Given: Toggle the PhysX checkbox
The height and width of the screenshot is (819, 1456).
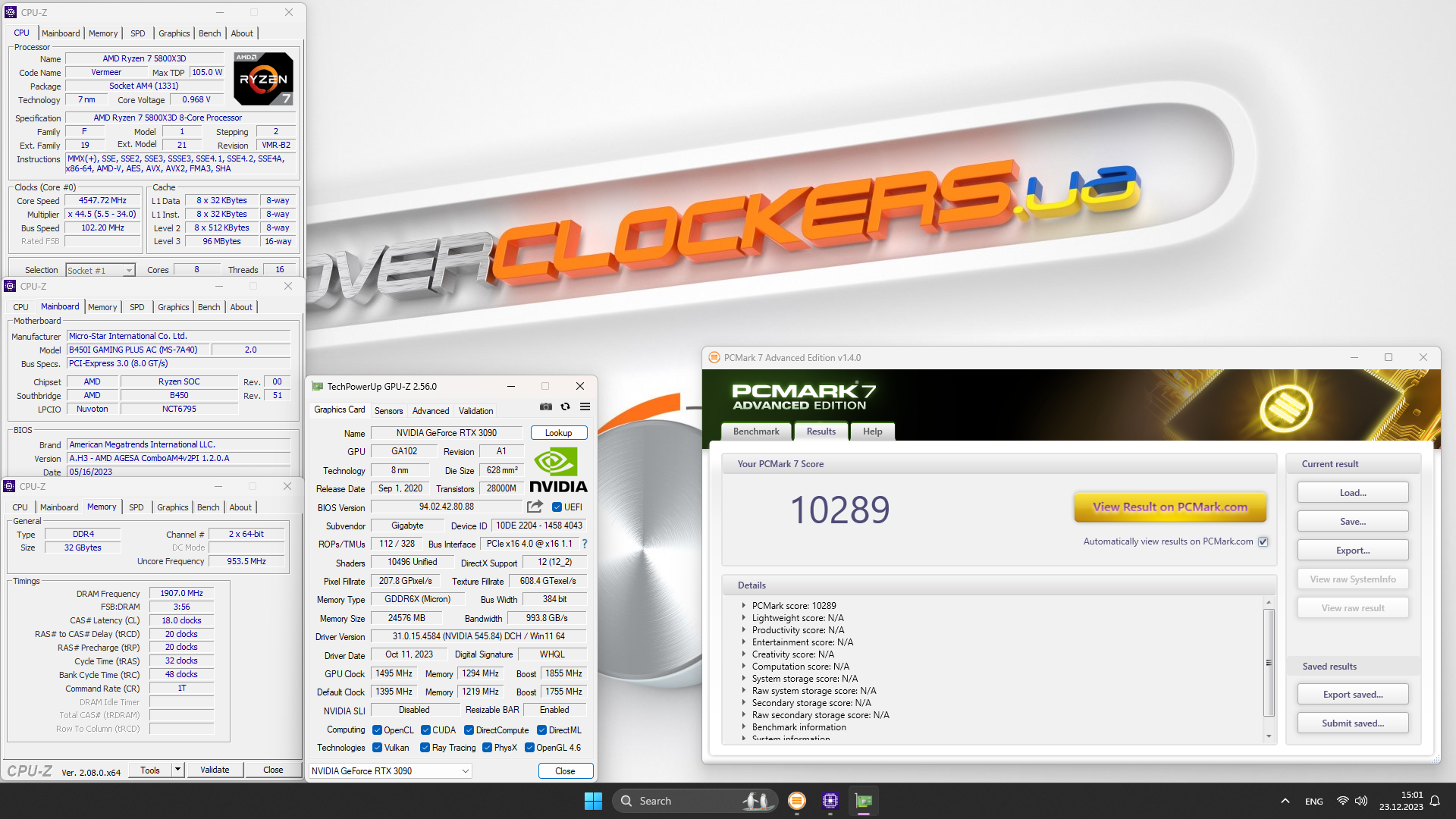Looking at the screenshot, I should coord(487,748).
